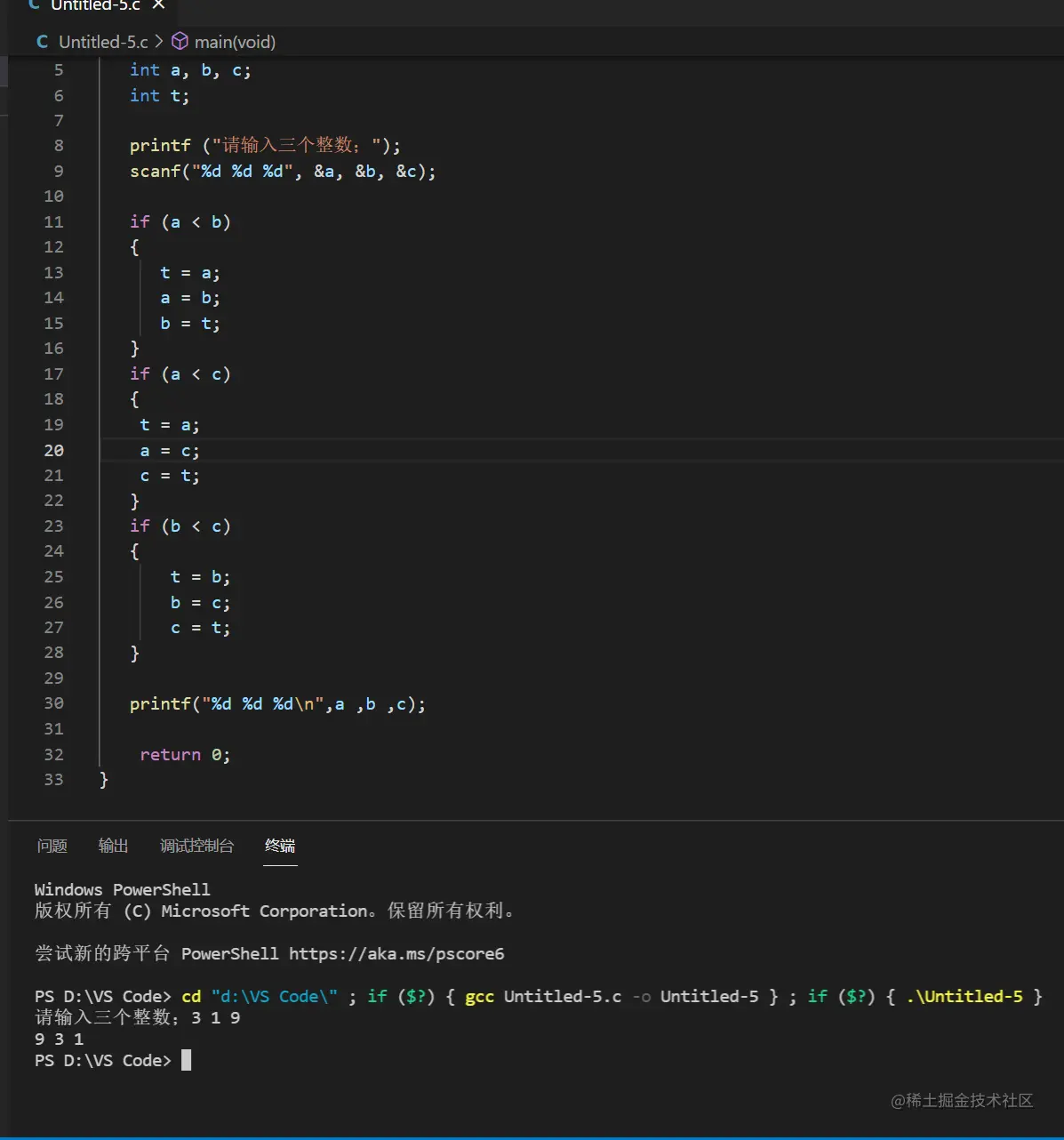The image size is (1064, 1140).
Task: Click the scanf statement on line 9
Action: pos(282,171)
